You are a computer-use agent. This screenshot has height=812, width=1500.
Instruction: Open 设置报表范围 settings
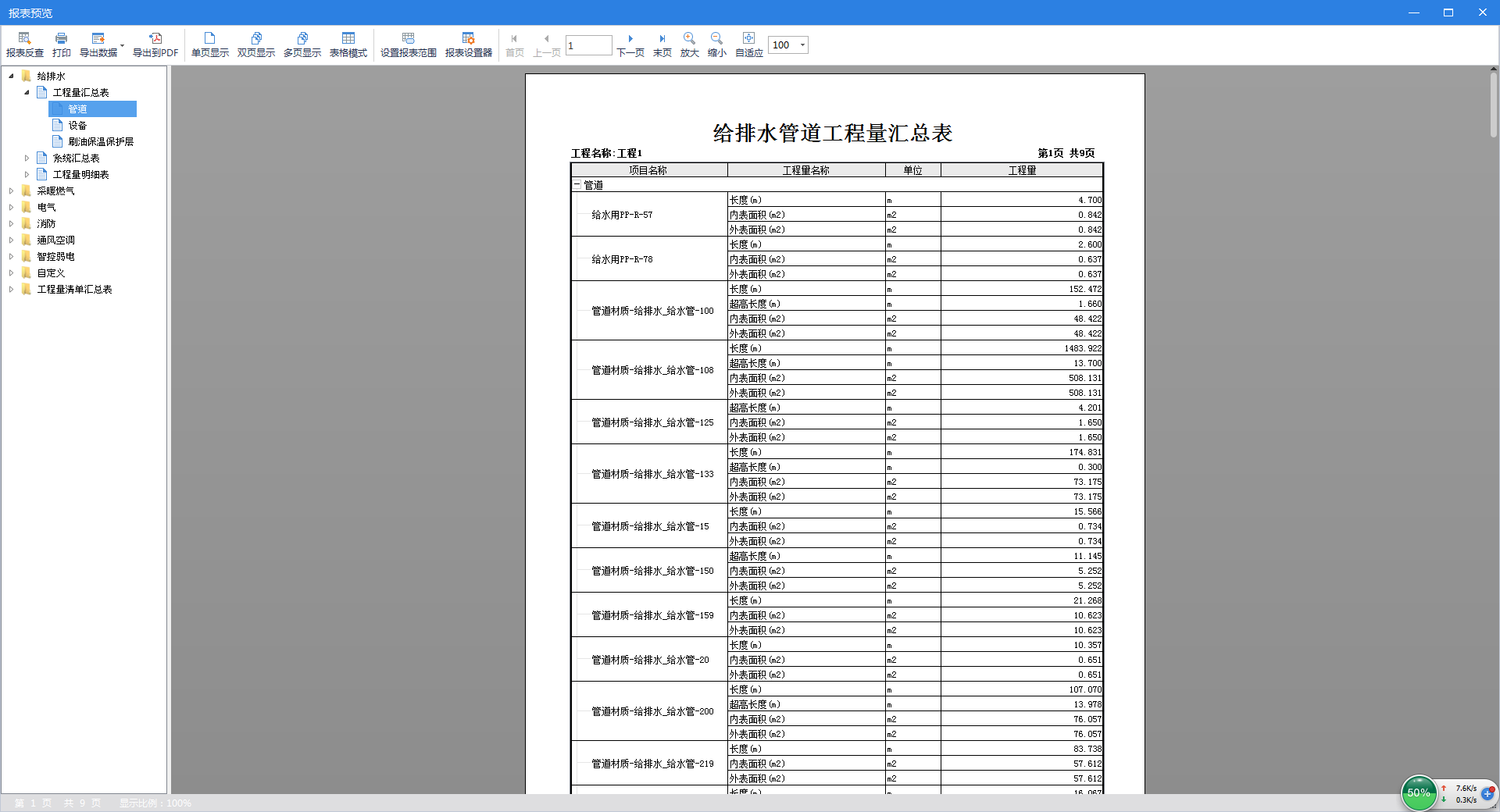[409, 45]
